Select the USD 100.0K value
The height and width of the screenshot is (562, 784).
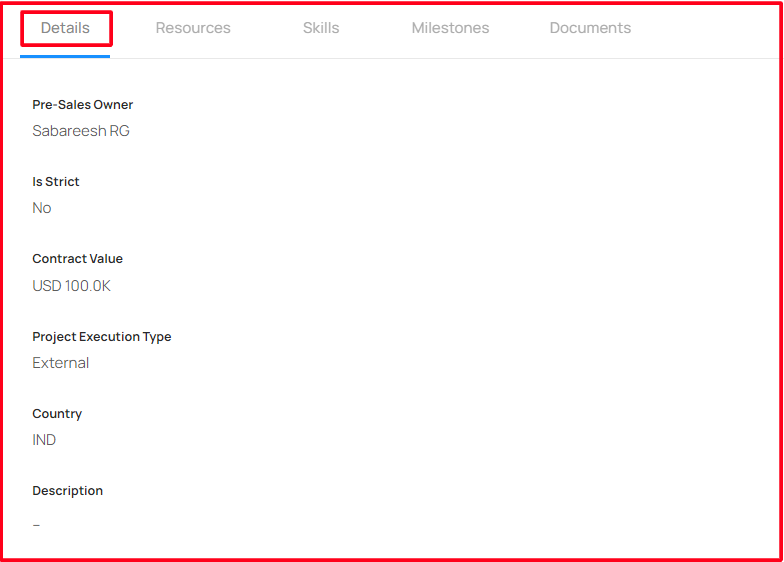coord(72,286)
